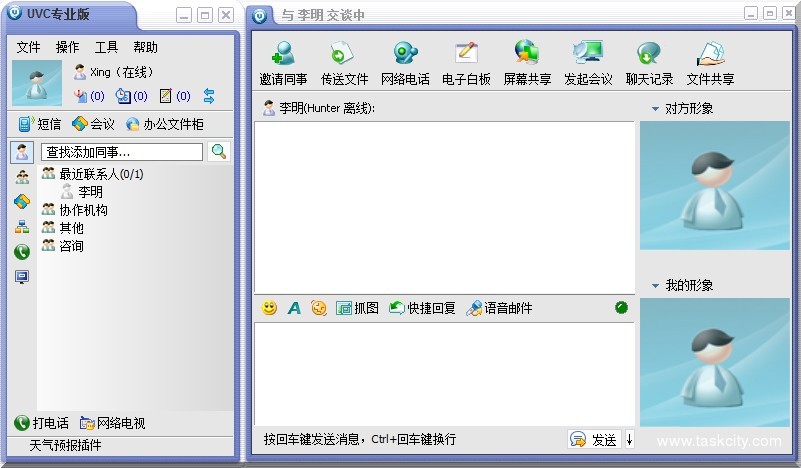
Task: Click the 对方形象 avatar picture
Action: pyautogui.click(x=715, y=185)
